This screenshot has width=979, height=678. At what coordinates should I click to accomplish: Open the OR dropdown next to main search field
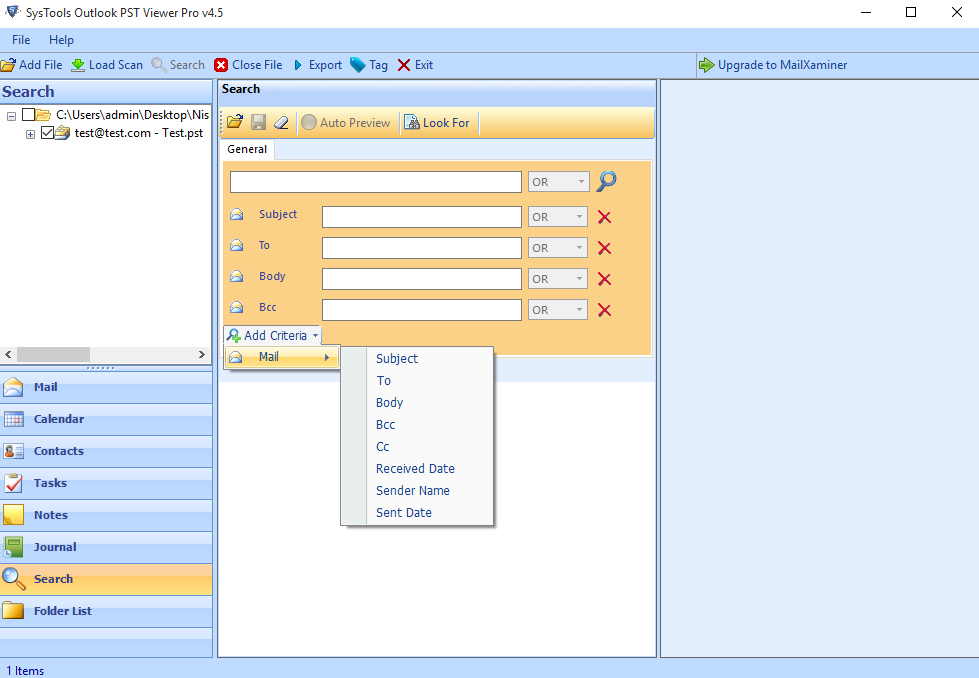tap(558, 182)
